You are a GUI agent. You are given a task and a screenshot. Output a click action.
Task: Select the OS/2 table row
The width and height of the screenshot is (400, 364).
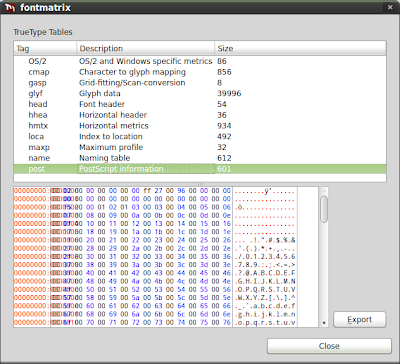(200, 61)
